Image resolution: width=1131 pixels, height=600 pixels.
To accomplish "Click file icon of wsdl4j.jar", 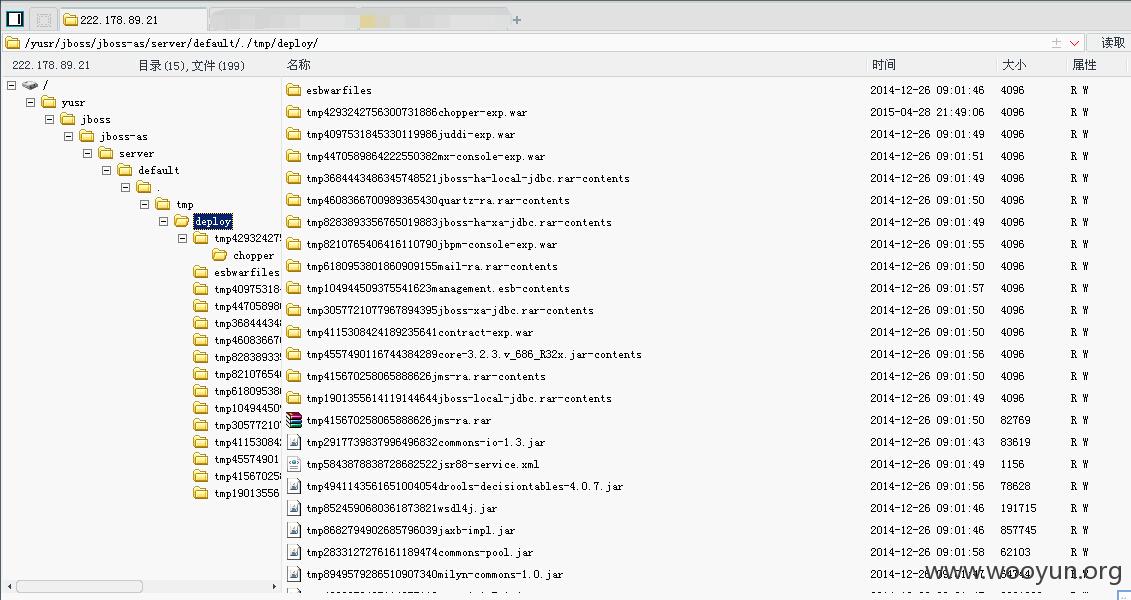I will [x=294, y=508].
